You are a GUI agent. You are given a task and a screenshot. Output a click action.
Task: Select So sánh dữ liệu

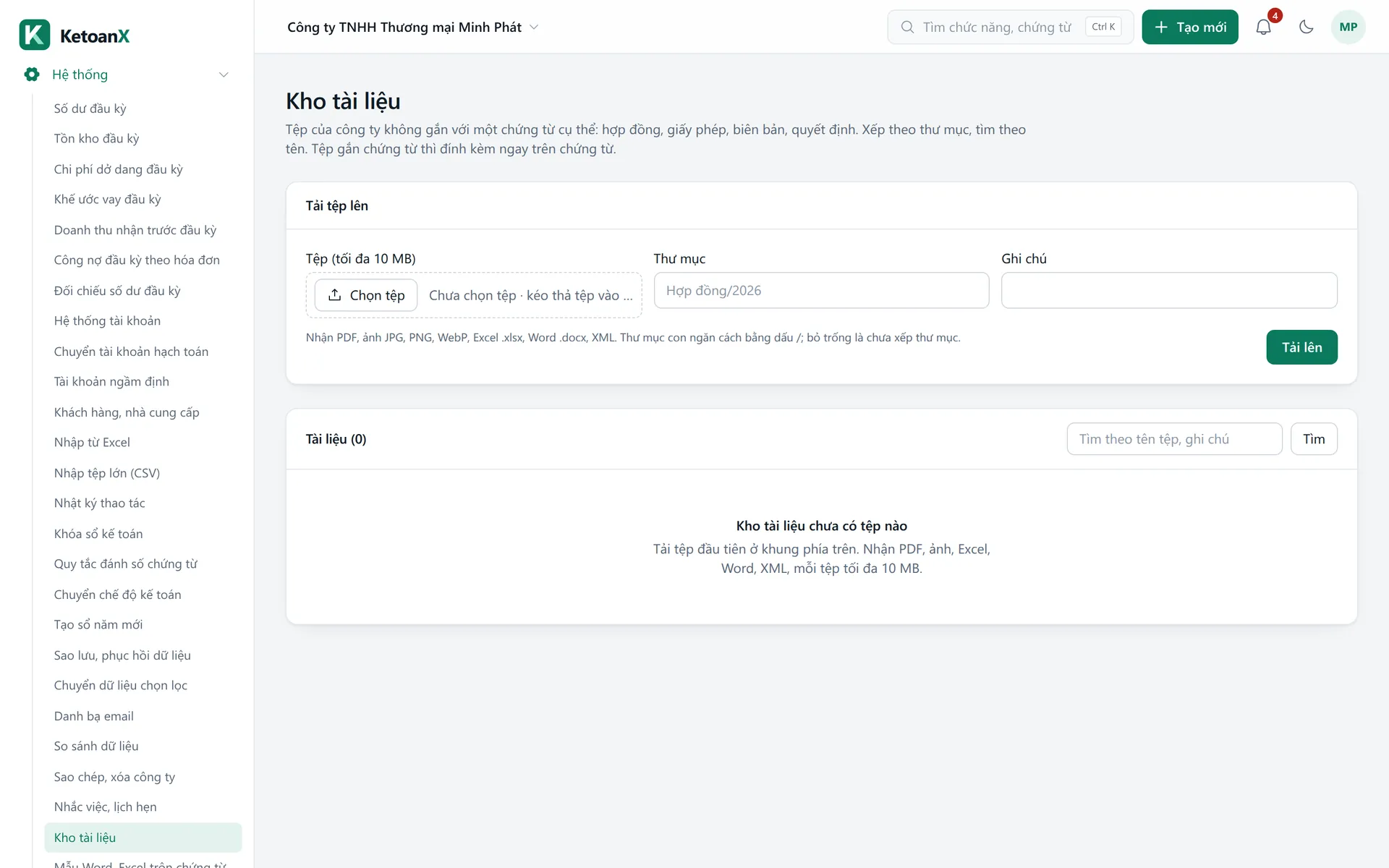click(143, 746)
